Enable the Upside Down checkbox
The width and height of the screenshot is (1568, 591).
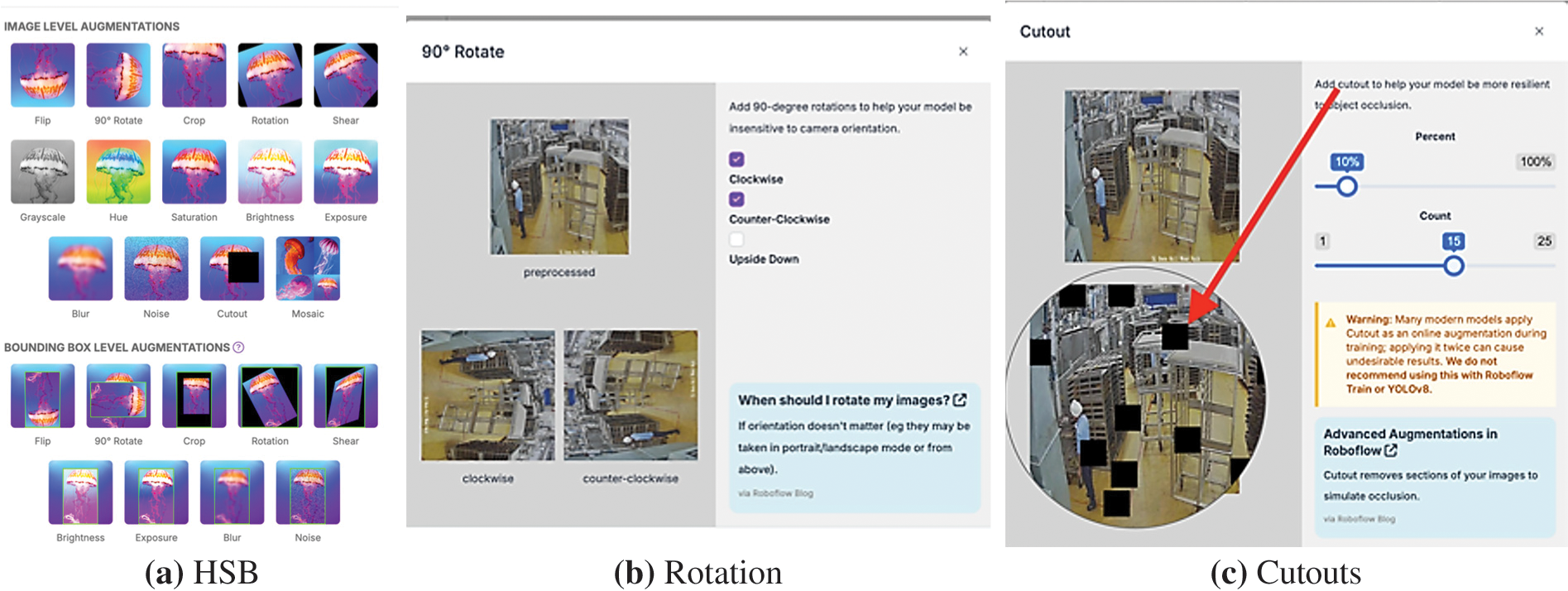[x=736, y=239]
